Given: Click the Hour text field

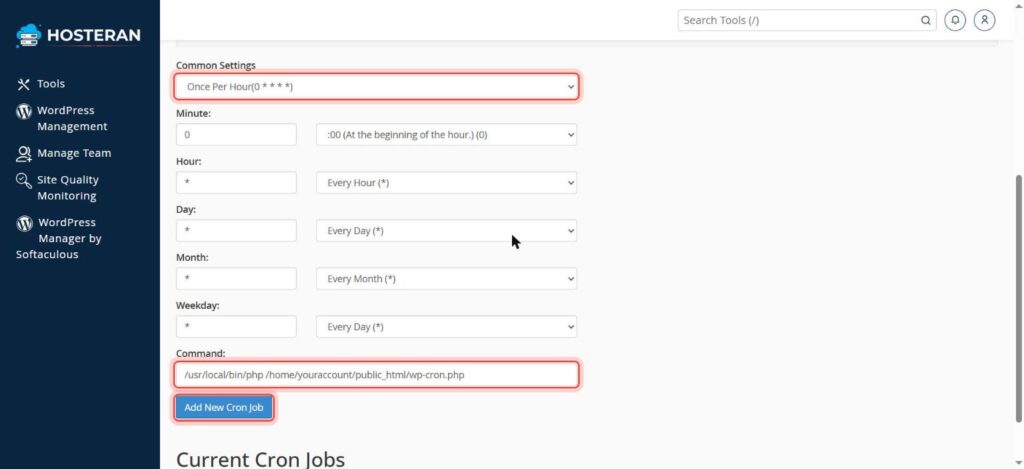Looking at the screenshot, I should 236,183.
